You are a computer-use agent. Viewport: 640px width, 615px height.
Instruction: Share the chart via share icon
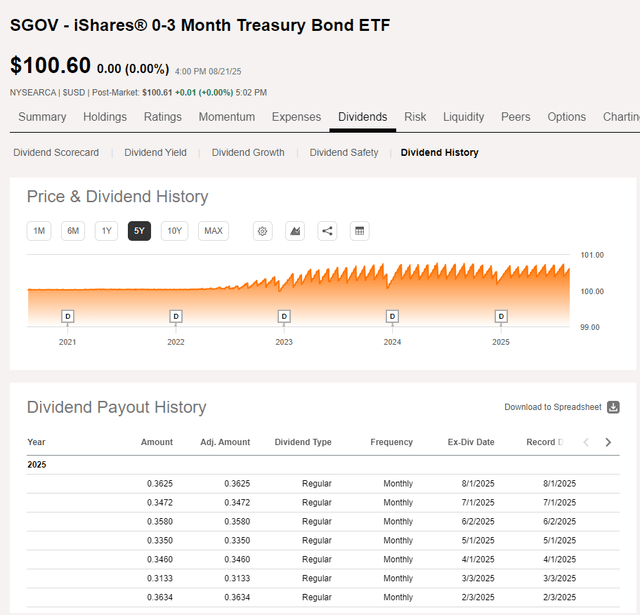[327, 231]
